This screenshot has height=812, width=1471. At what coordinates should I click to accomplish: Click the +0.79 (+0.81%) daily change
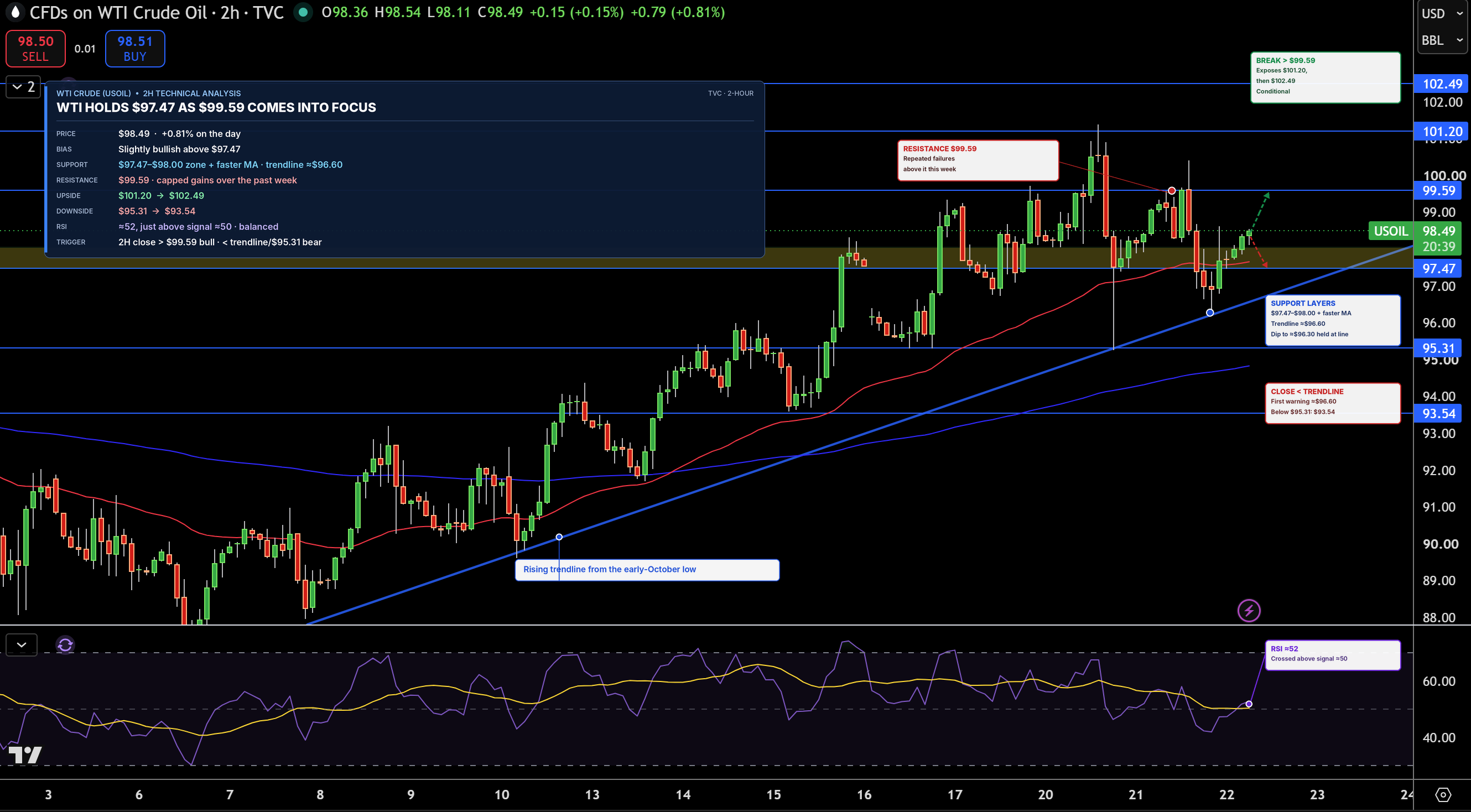pos(678,12)
